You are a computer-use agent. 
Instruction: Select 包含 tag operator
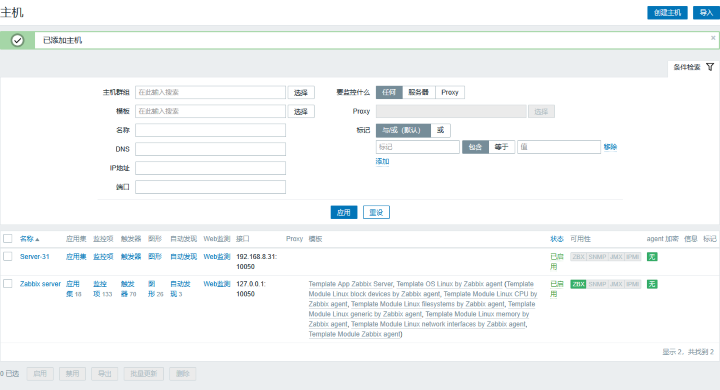tap(475, 147)
